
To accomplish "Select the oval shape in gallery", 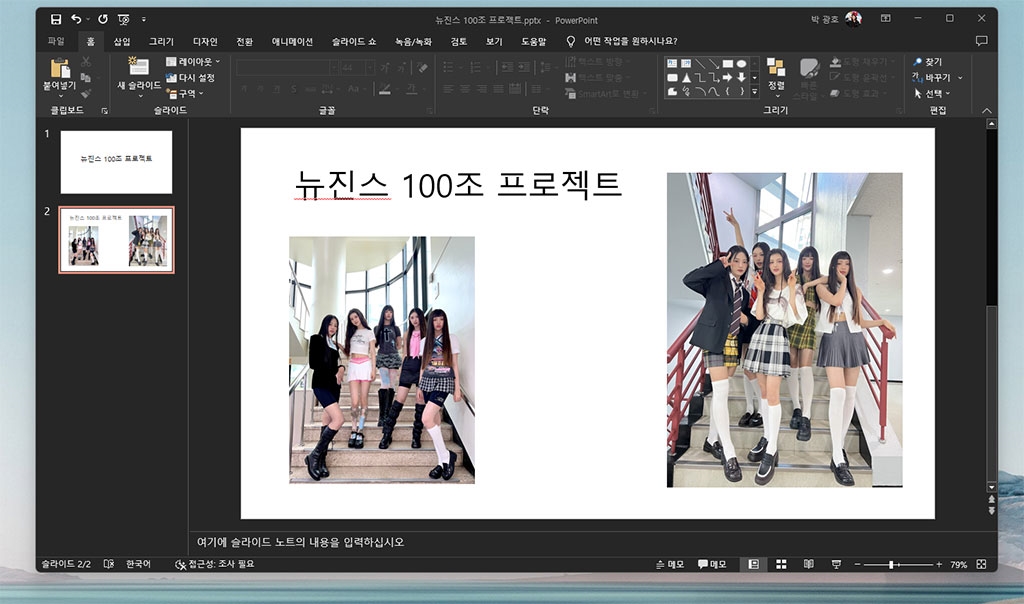I will pyautogui.click(x=741, y=63).
